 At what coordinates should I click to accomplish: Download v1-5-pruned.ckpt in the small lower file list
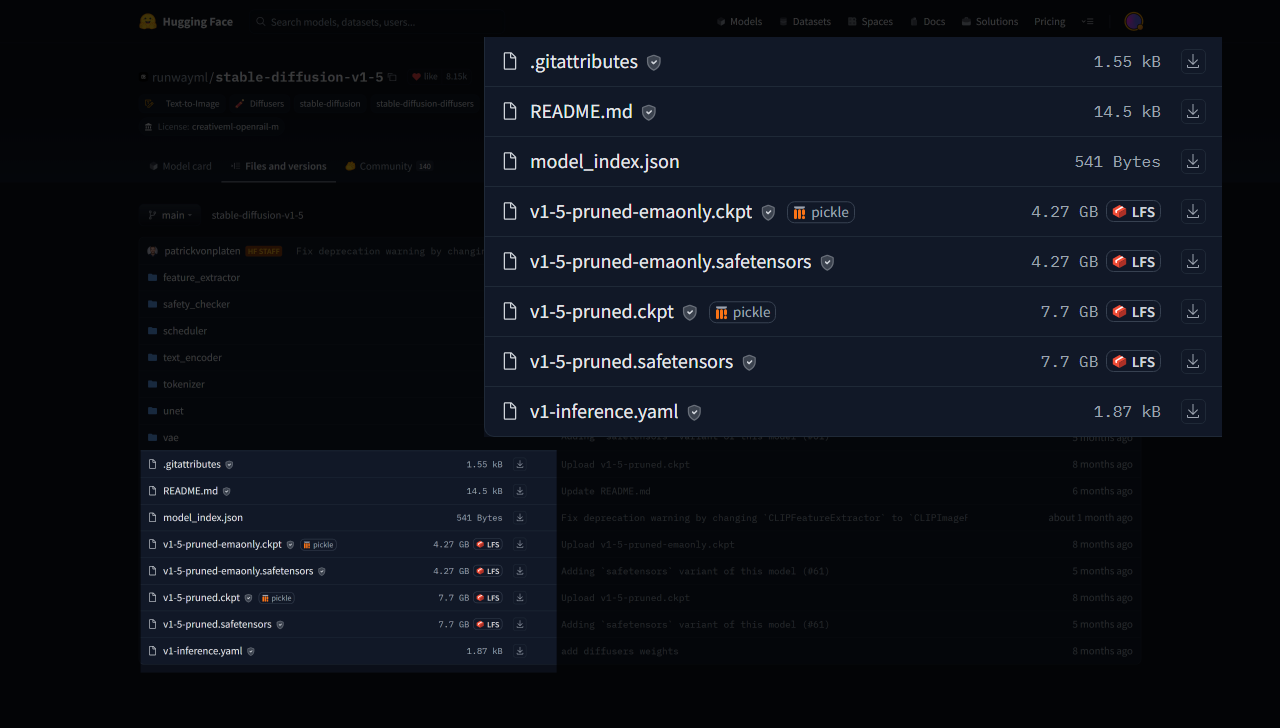click(x=520, y=598)
